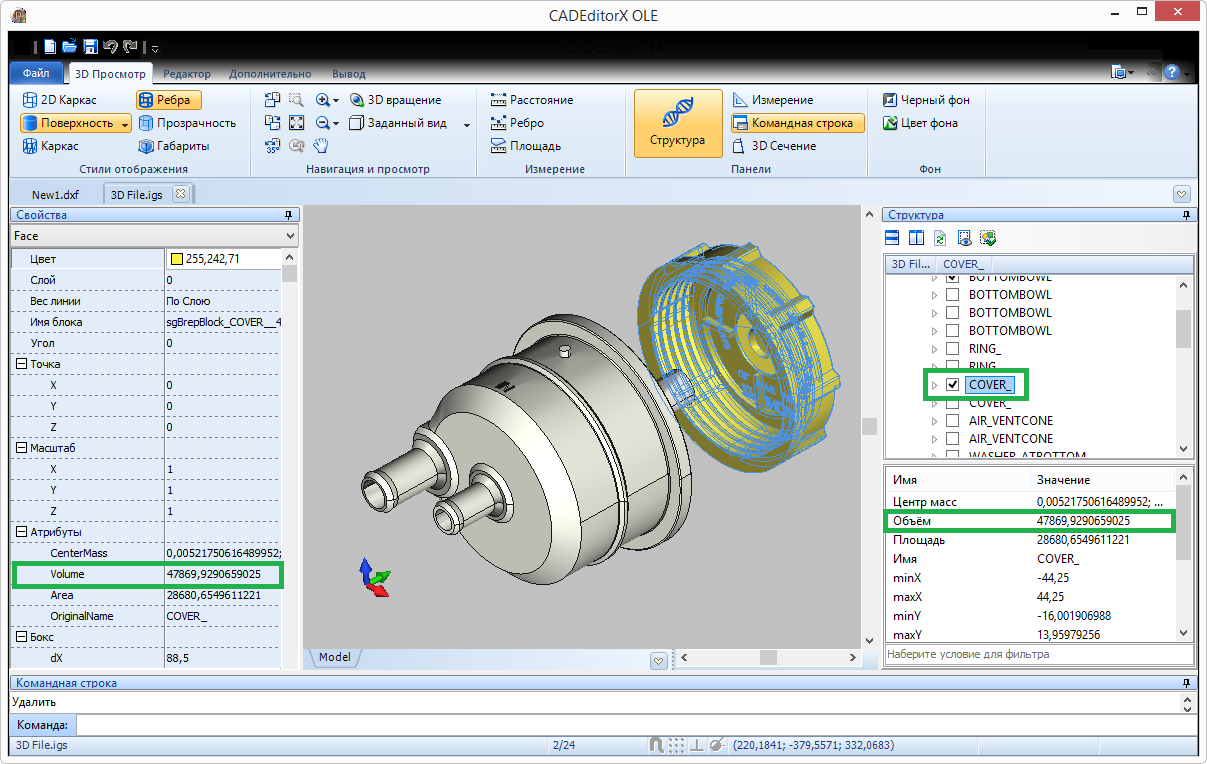Viewport: 1207px width, 764px height.
Task: Switch to 2D Каркас view
Action: [x=59, y=100]
